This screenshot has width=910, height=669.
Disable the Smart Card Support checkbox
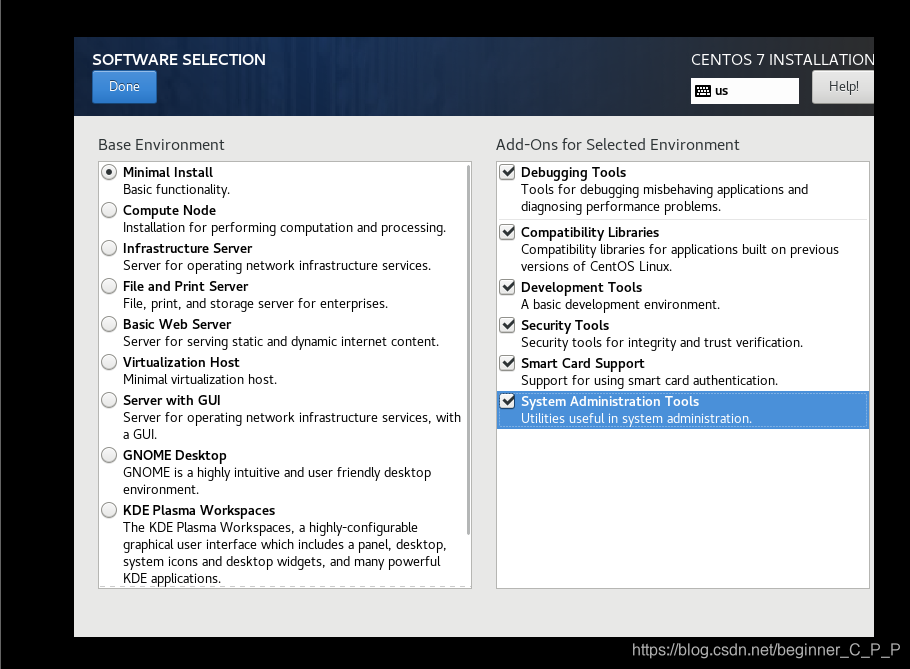pyautogui.click(x=508, y=363)
